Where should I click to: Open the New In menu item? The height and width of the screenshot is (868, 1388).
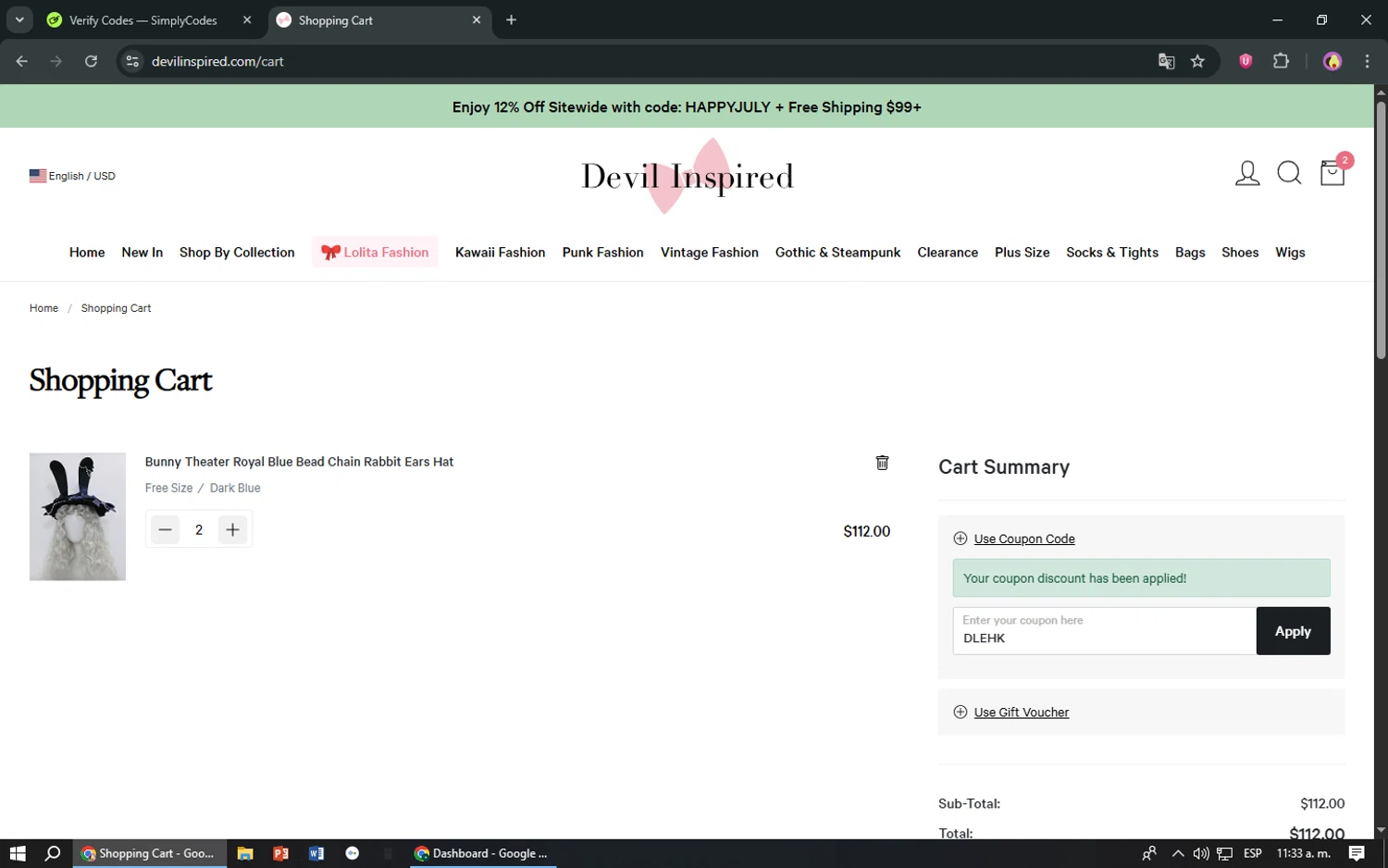pyautogui.click(x=142, y=253)
